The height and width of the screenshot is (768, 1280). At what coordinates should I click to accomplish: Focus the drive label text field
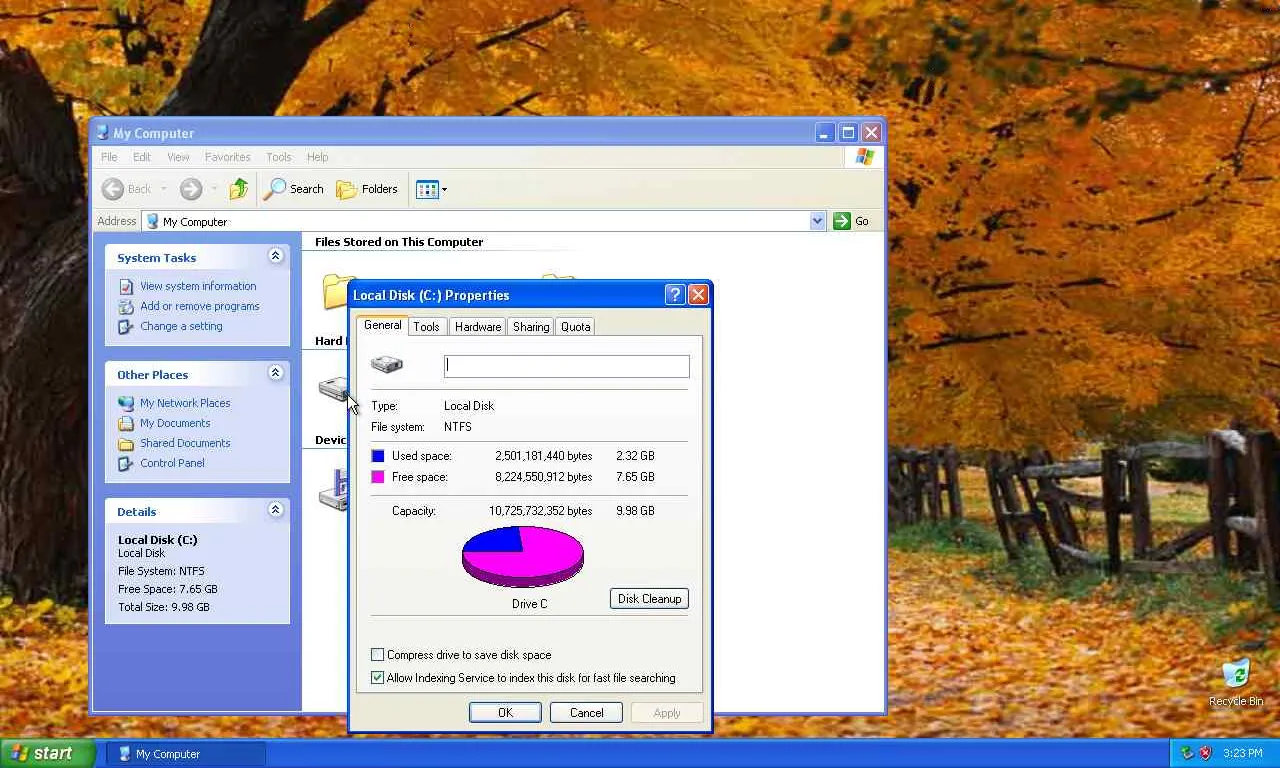coord(566,366)
